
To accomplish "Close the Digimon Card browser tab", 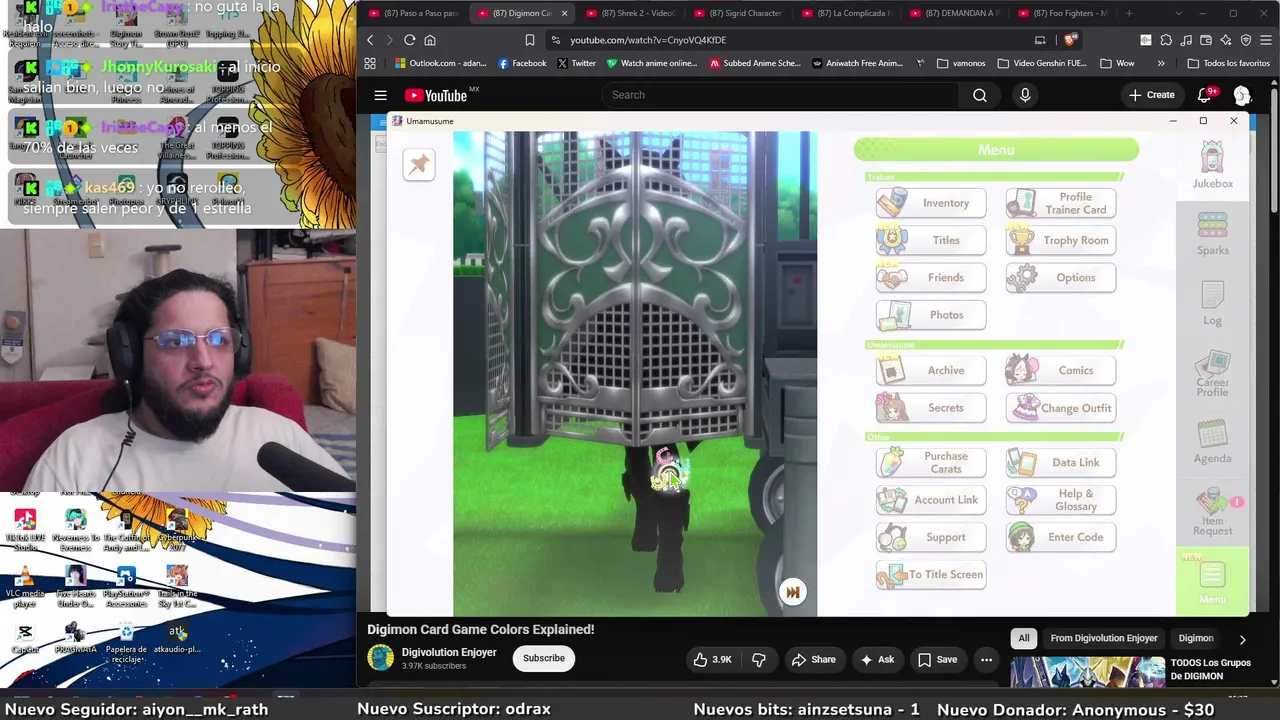I will 564,13.
